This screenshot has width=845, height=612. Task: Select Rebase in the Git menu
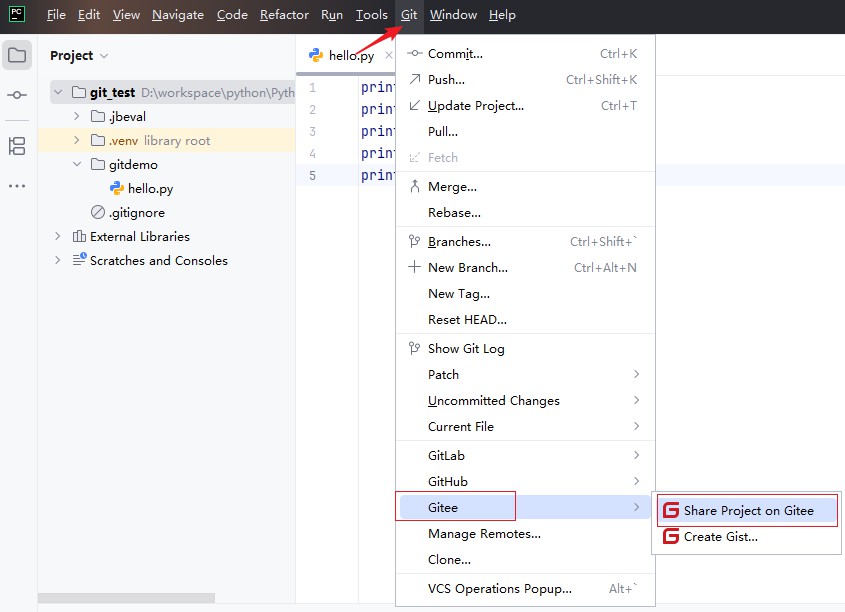(525, 213)
